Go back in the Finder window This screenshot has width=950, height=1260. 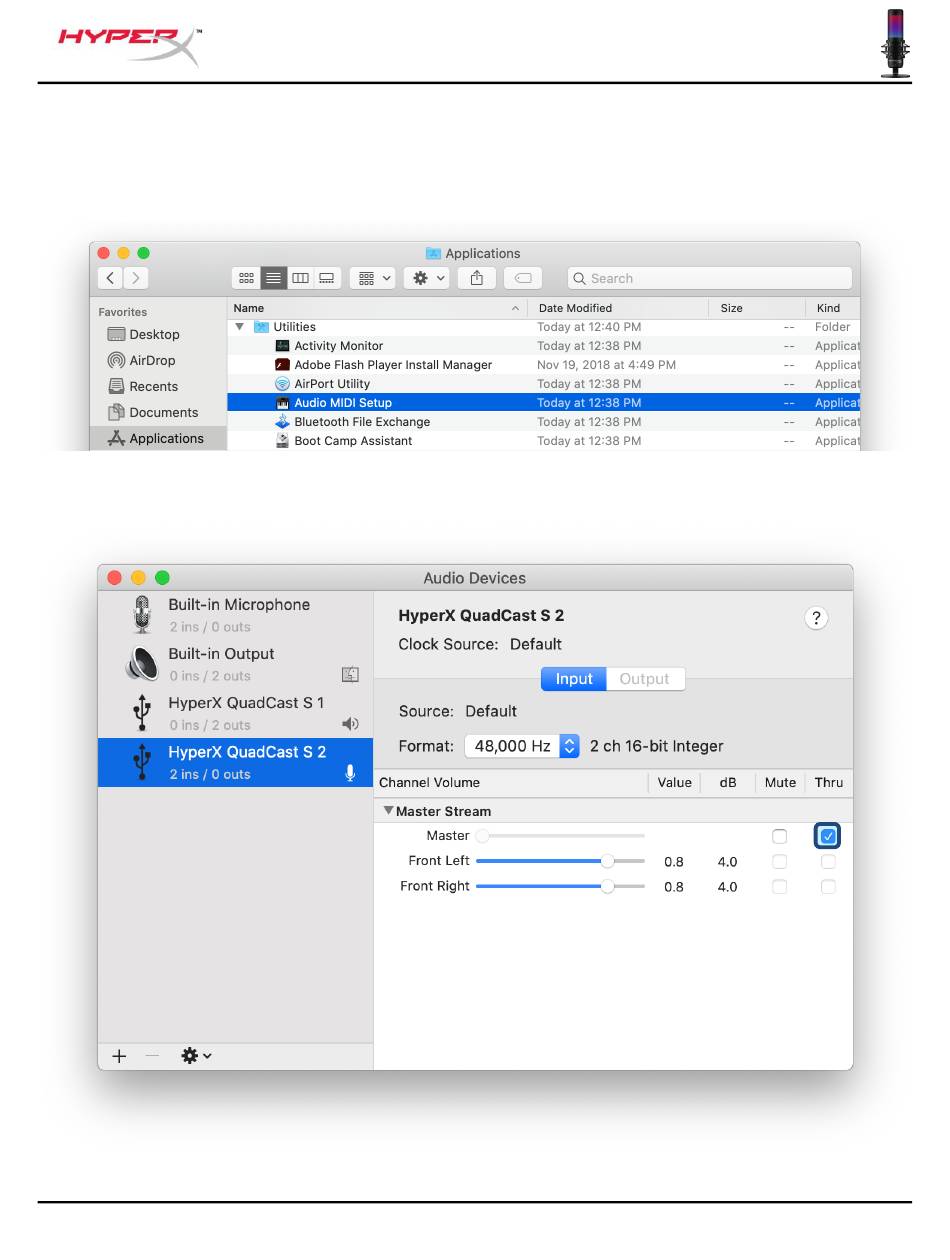point(111,279)
